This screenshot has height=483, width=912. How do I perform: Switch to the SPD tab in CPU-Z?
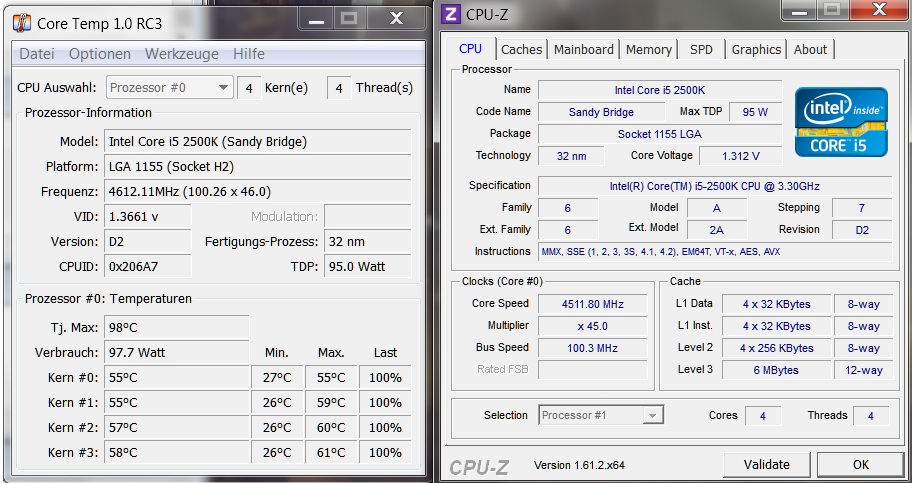[x=701, y=50]
